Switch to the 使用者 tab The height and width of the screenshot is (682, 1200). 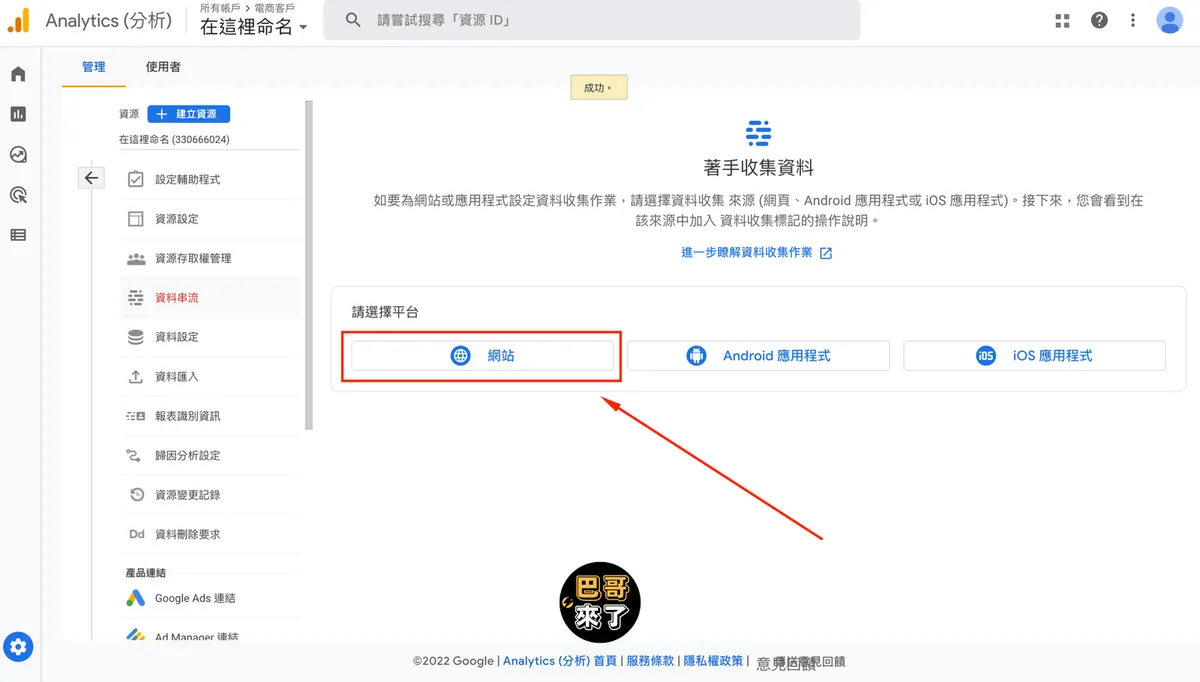pyautogui.click(x=163, y=67)
